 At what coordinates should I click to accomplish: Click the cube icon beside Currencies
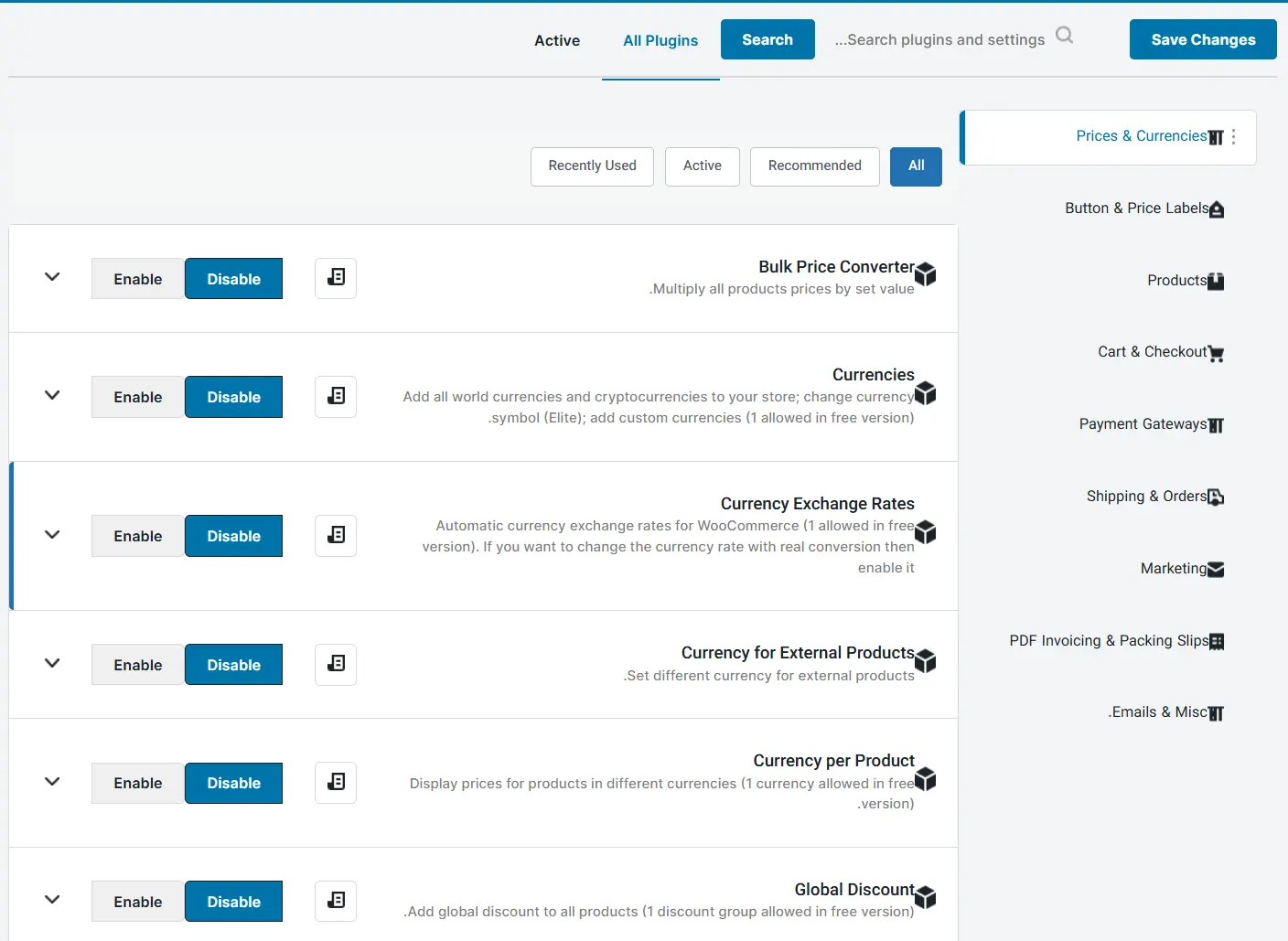click(x=926, y=393)
